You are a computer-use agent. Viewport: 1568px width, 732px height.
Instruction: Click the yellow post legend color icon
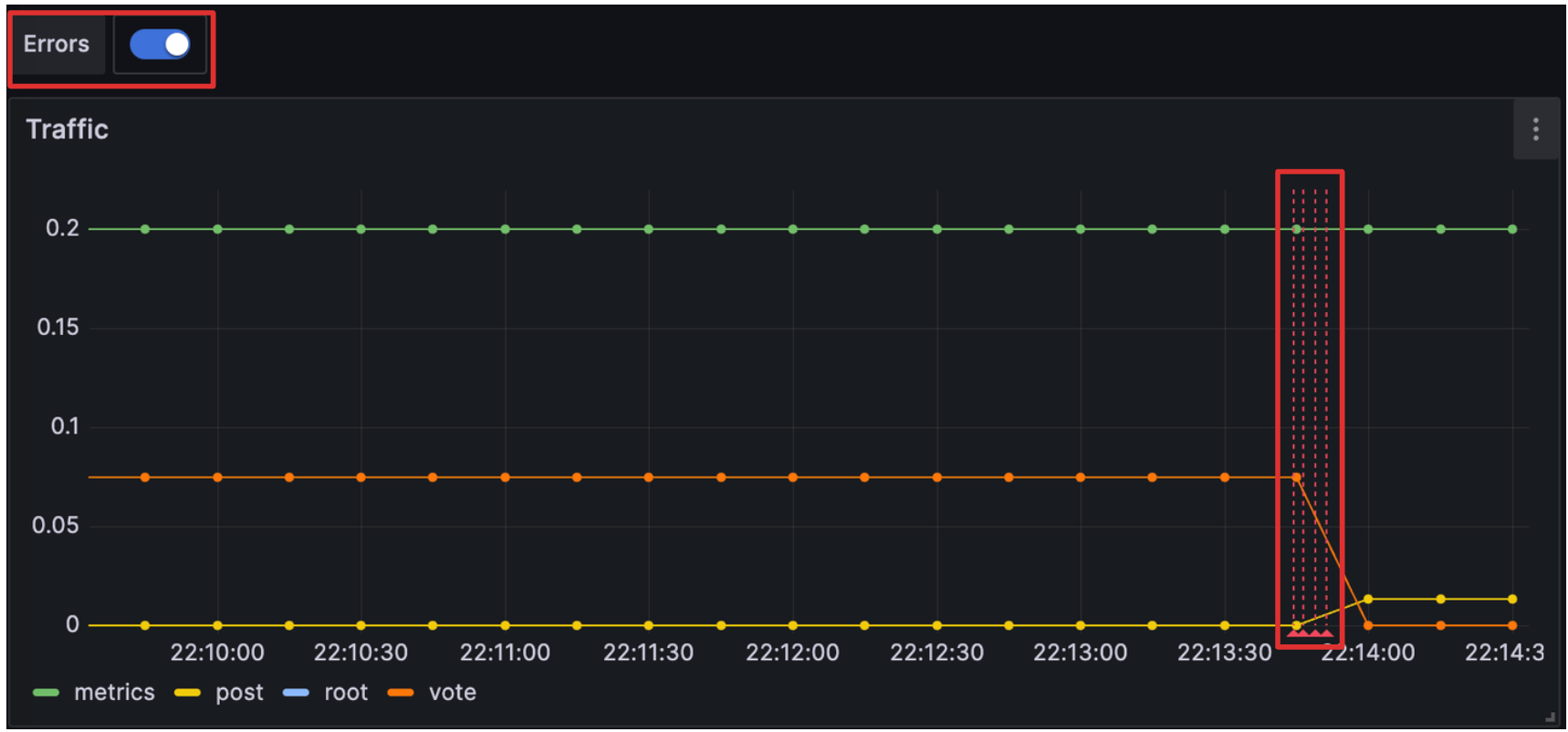click(x=187, y=693)
